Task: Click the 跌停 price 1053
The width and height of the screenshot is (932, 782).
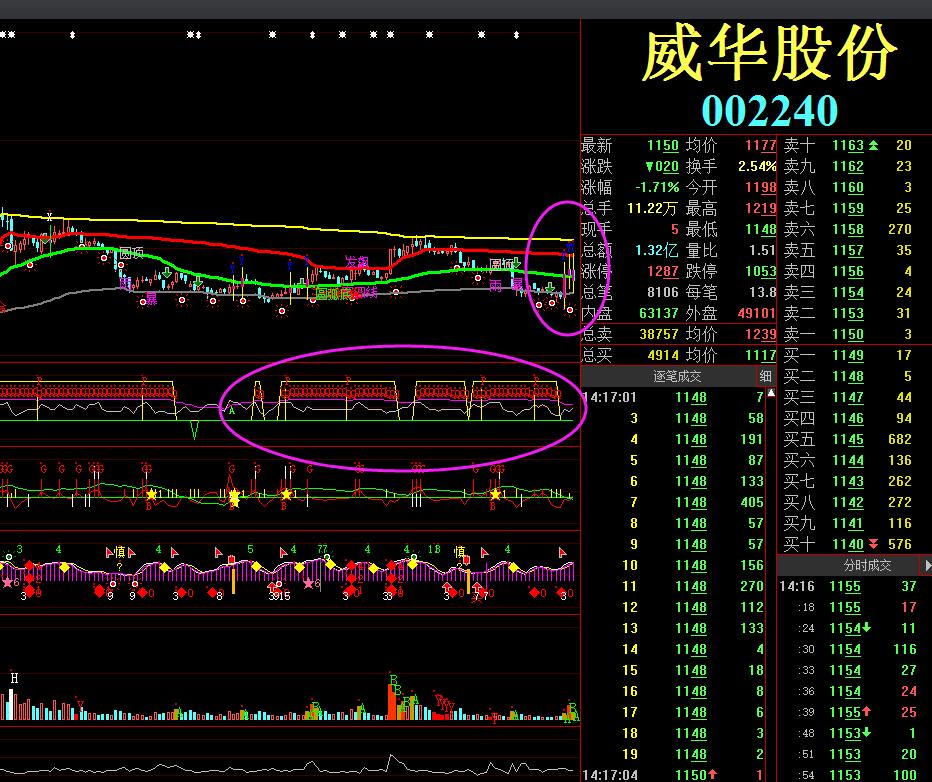Action: coord(761,272)
